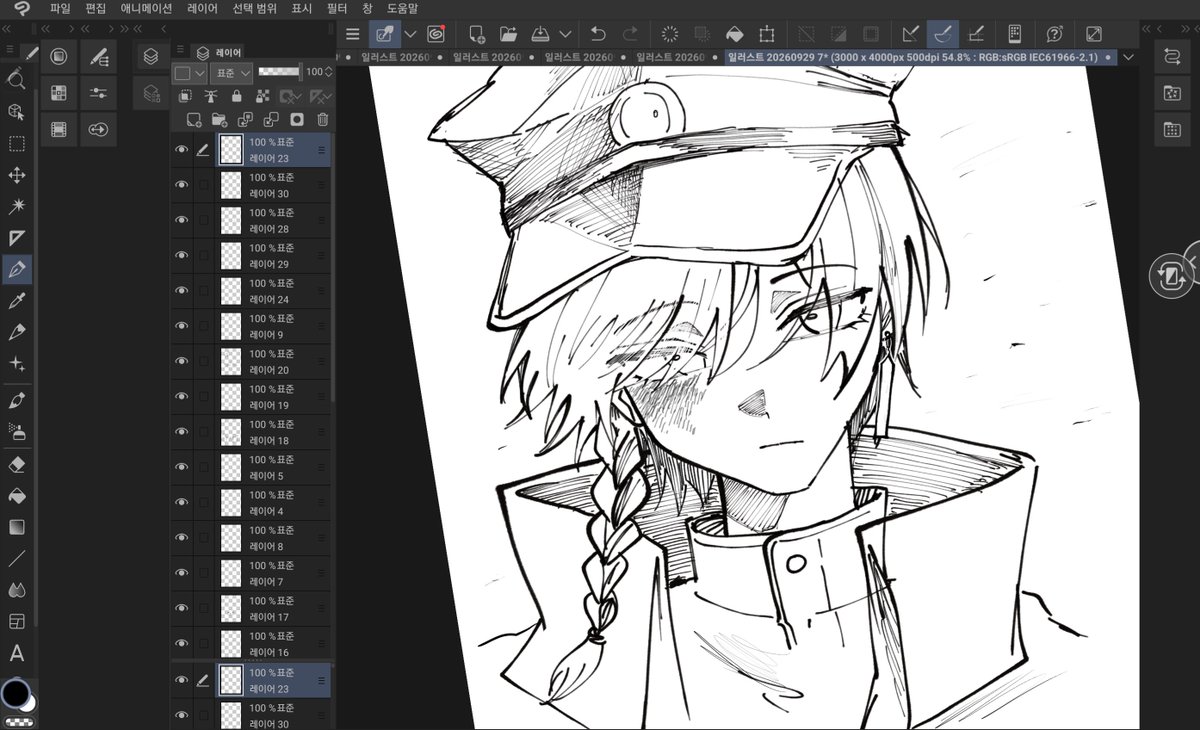Image resolution: width=1200 pixels, height=730 pixels.
Task: Open dropdown arrow next to Save icon
Action: (x=566, y=34)
